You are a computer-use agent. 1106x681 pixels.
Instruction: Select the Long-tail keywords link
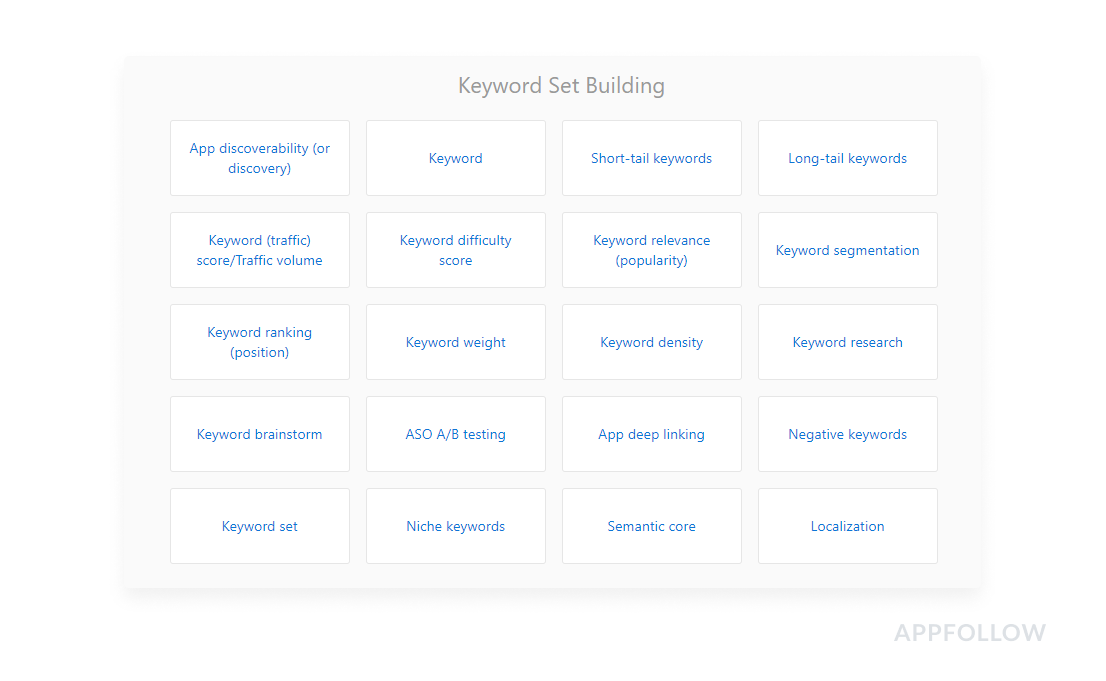(x=848, y=158)
